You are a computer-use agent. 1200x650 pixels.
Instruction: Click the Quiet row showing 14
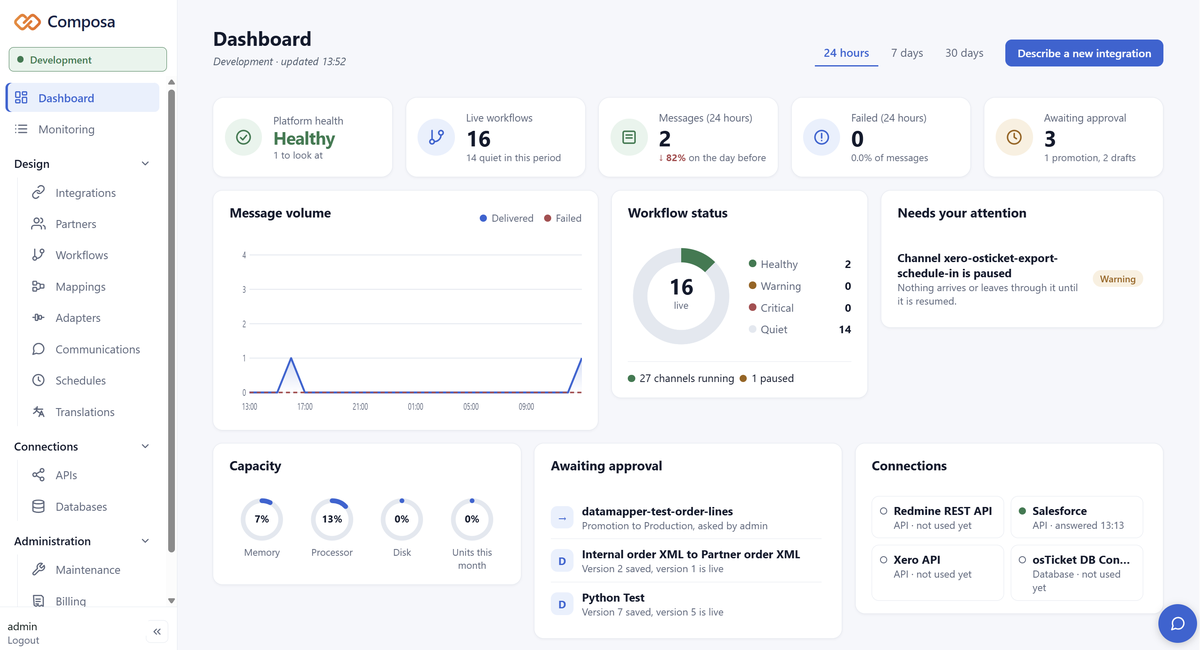point(800,329)
